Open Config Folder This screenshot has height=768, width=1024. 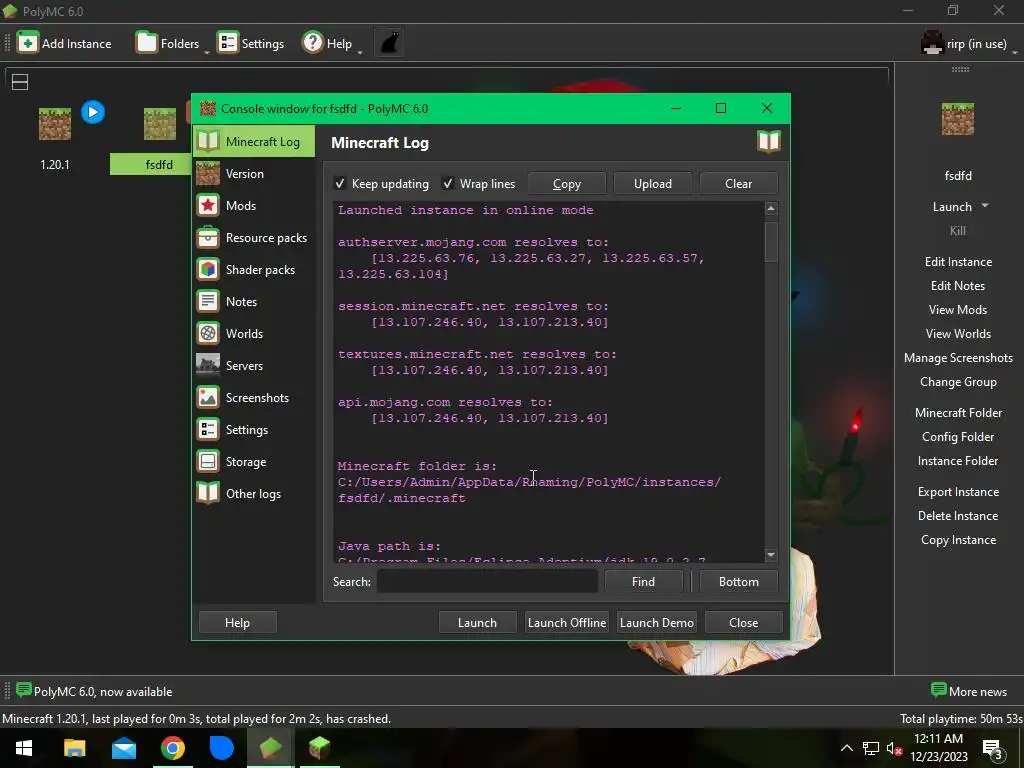958,437
